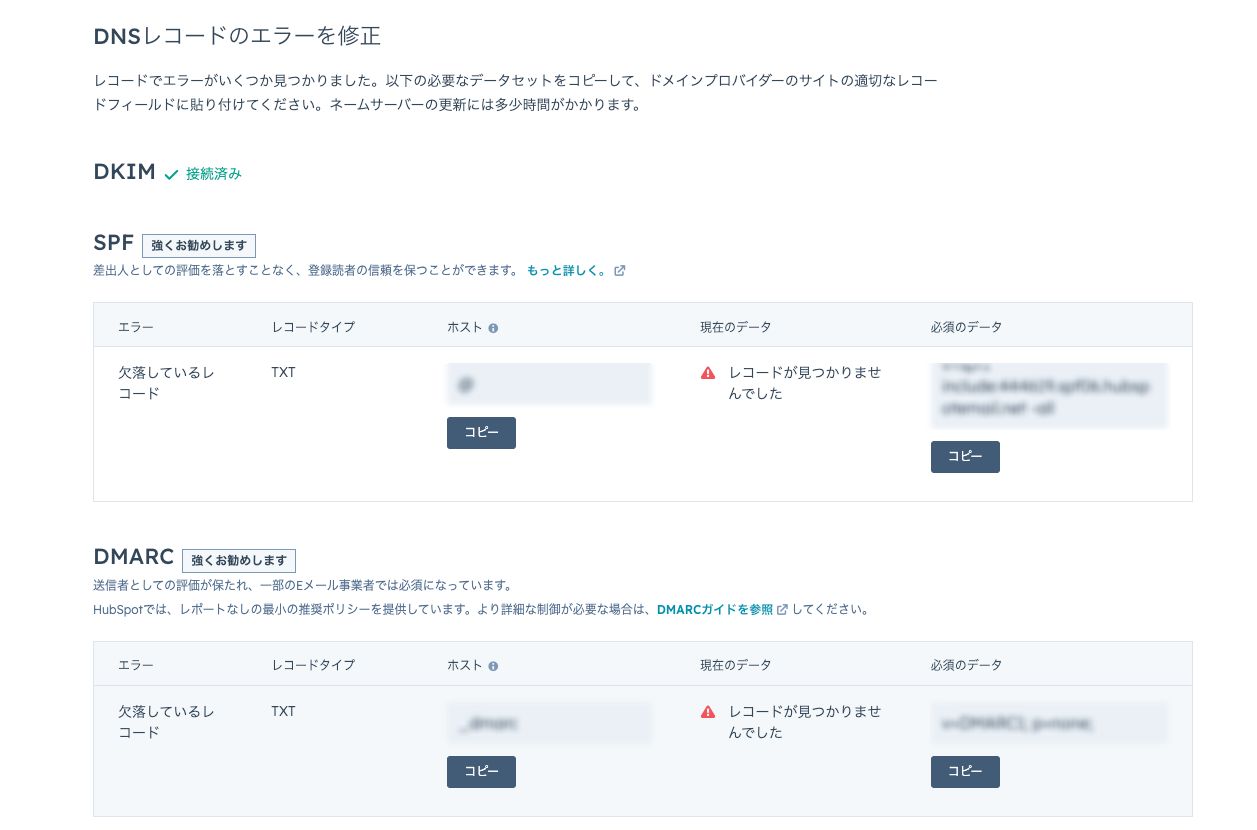This screenshot has width=1257, height=830.
Task: Copy the DMARC host value
Action: click(481, 772)
